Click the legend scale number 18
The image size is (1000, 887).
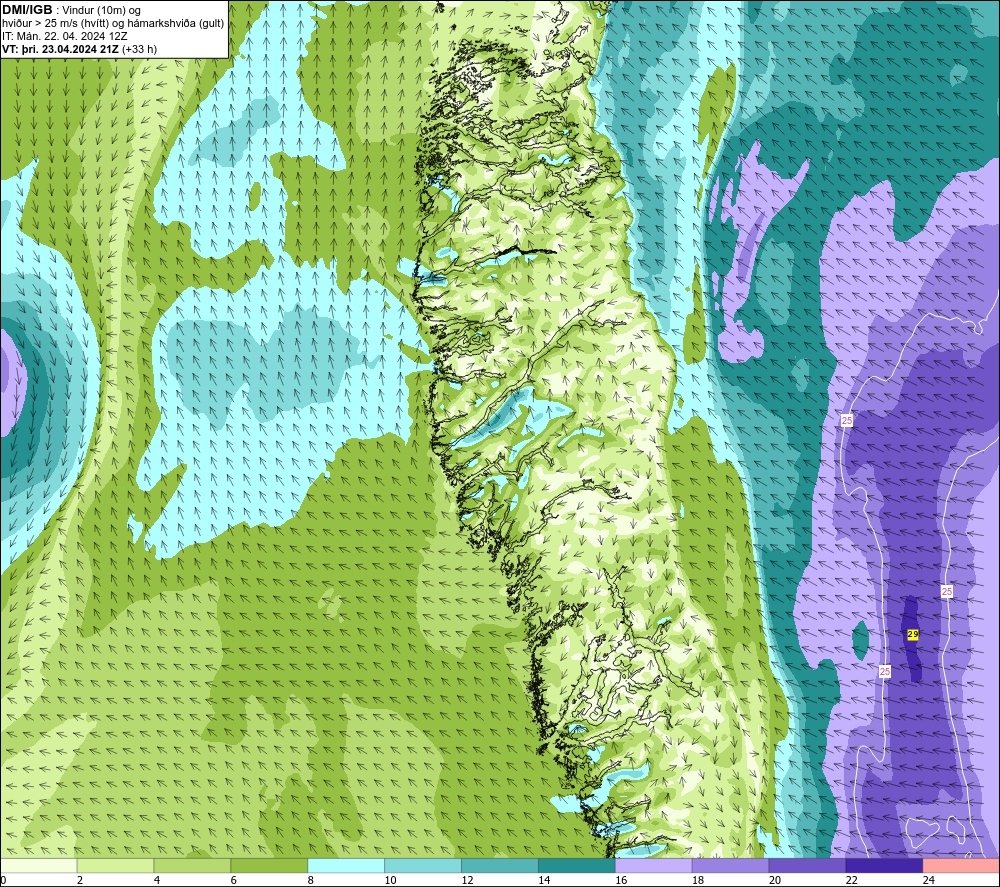698,880
